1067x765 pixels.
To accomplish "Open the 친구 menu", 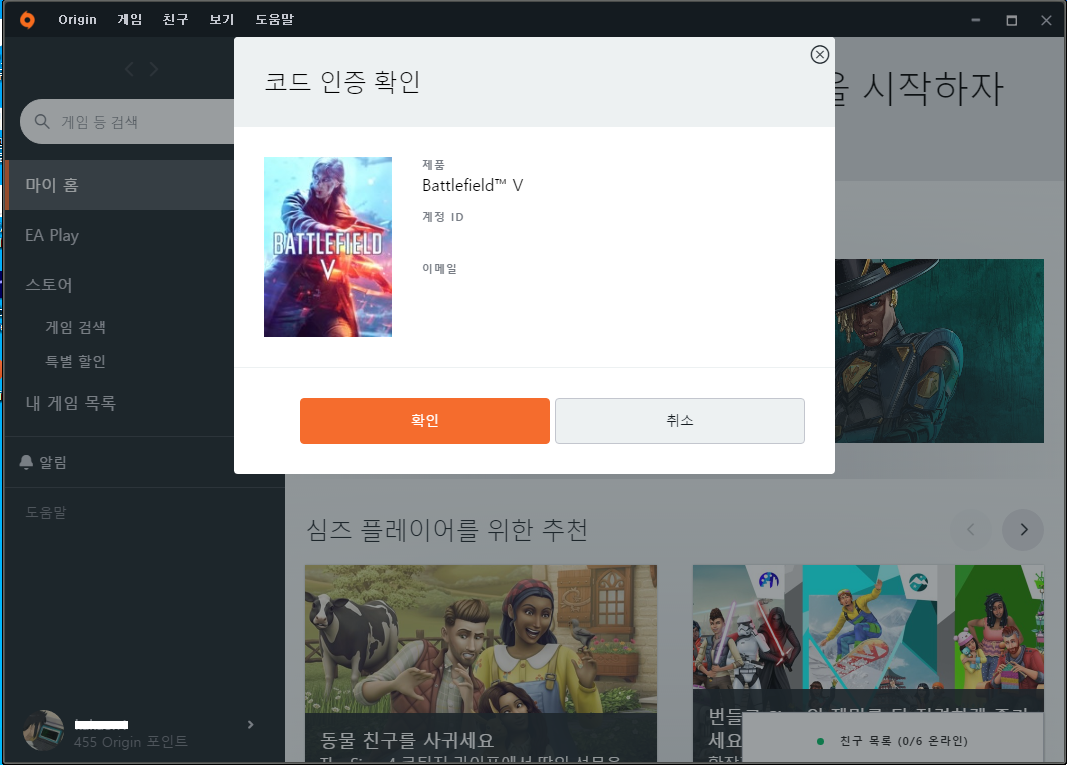I will tap(176, 20).
